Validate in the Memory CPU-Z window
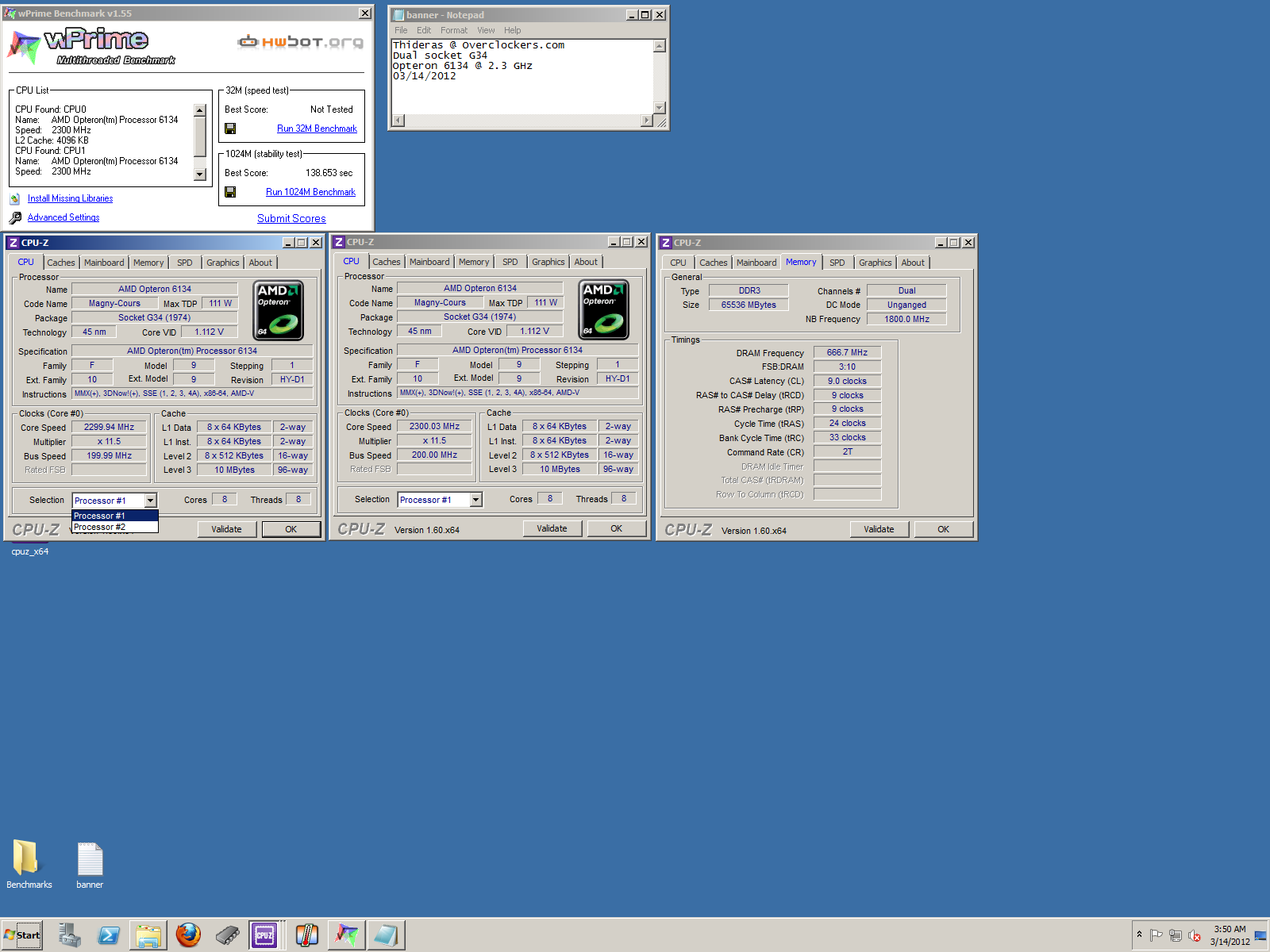 879,529
